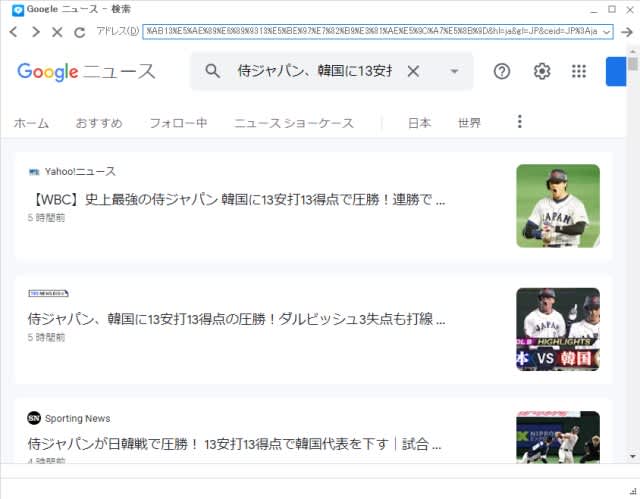The width and height of the screenshot is (640, 499).
Task: Click the scrollbar down arrow
Action: coord(633,456)
